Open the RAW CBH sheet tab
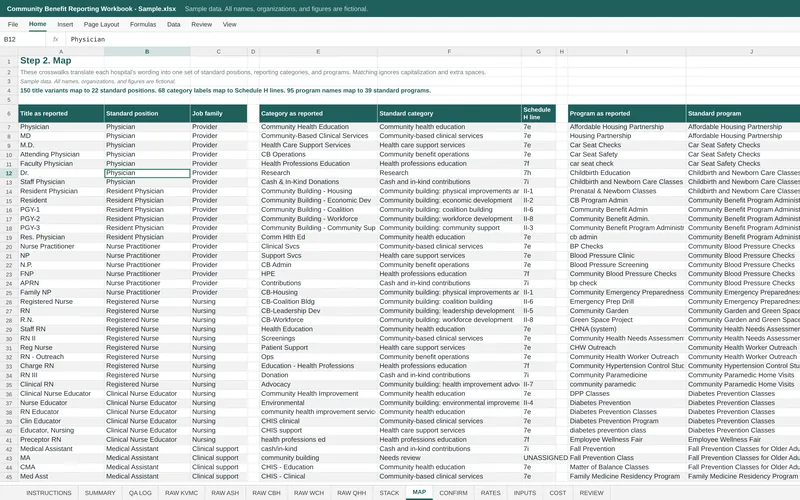The width and height of the screenshot is (800, 500). [x=266, y=493]
